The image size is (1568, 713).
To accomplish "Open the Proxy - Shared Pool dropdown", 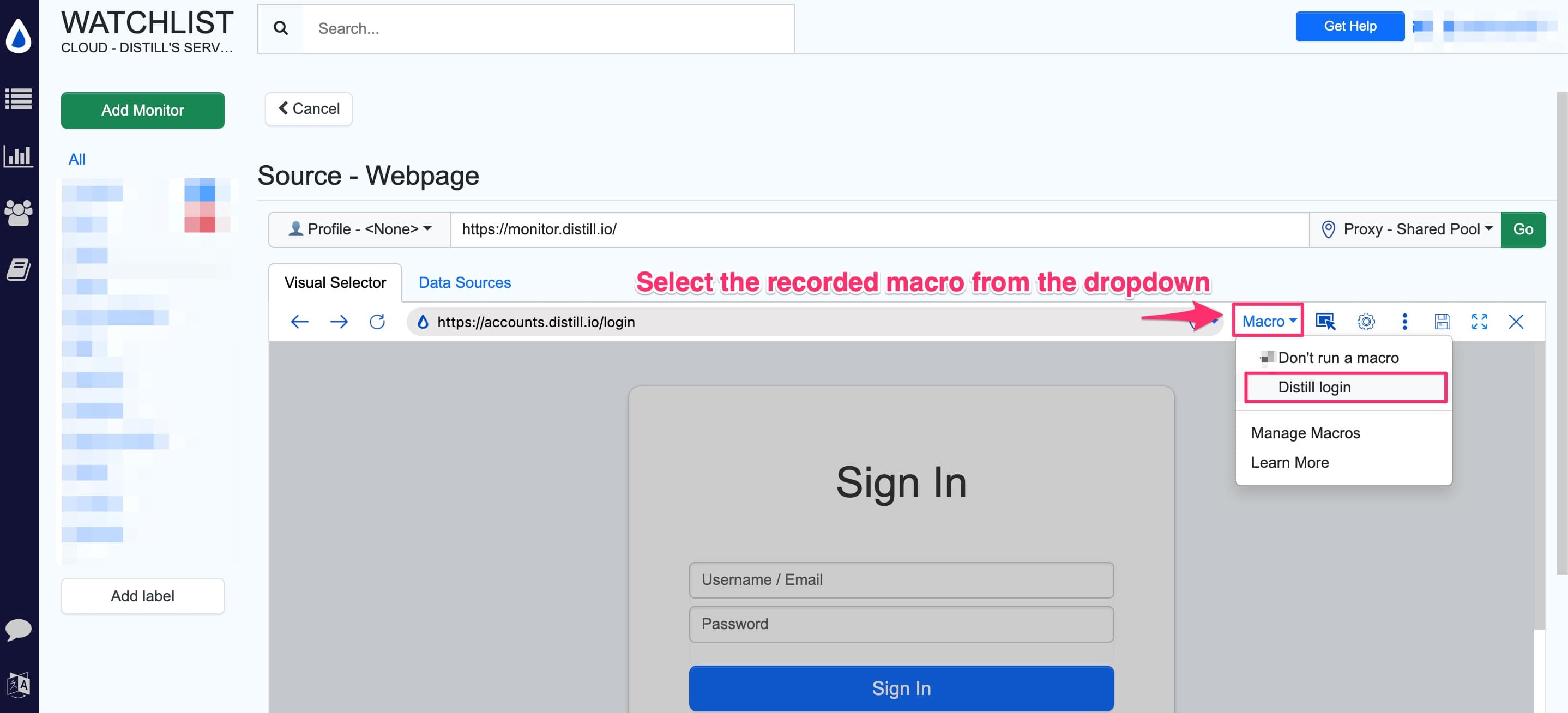I will click(1406, 229).
